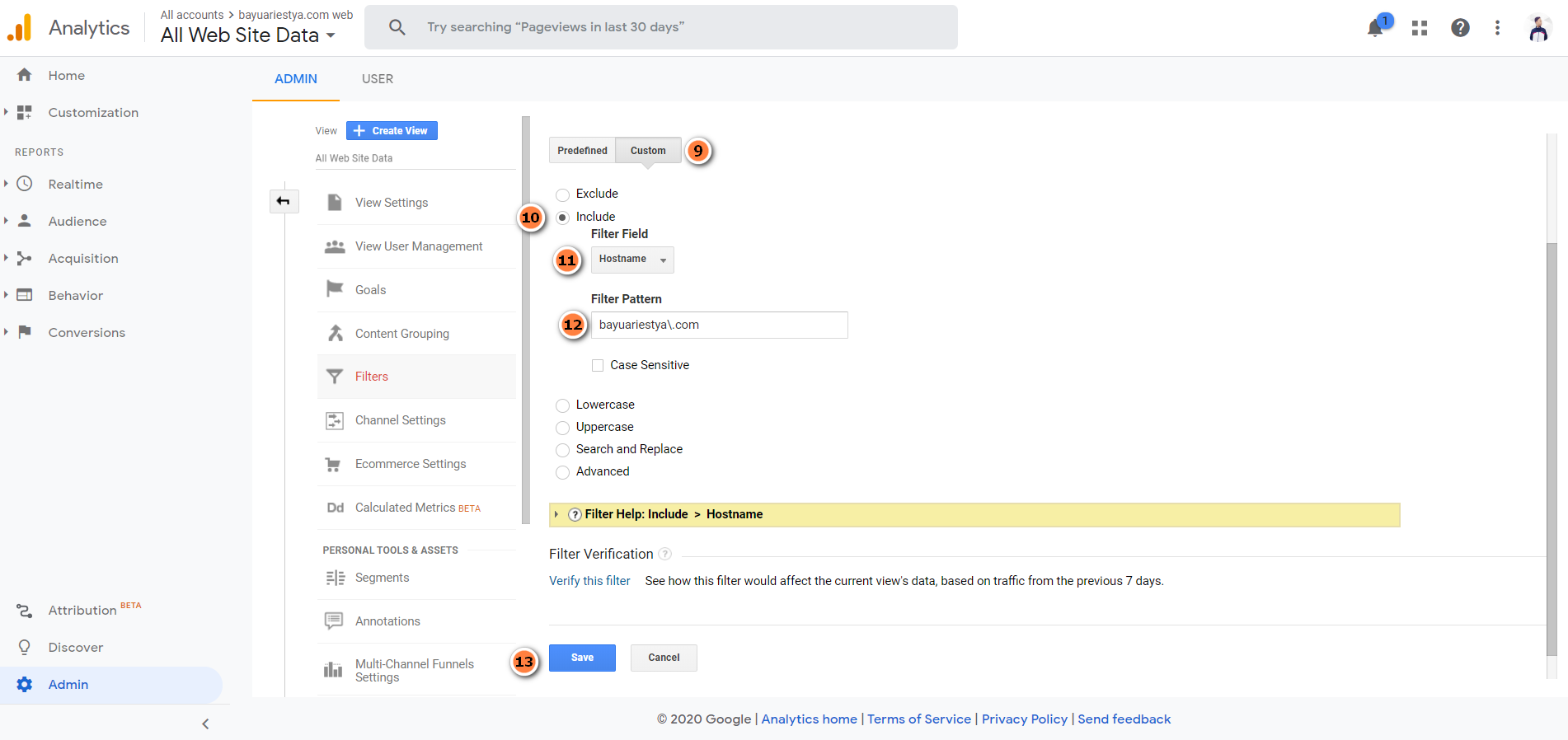Screen dimensions: 1568x740
Task: Click the Google Analytics logo
Action: click(x=20, y=27)
